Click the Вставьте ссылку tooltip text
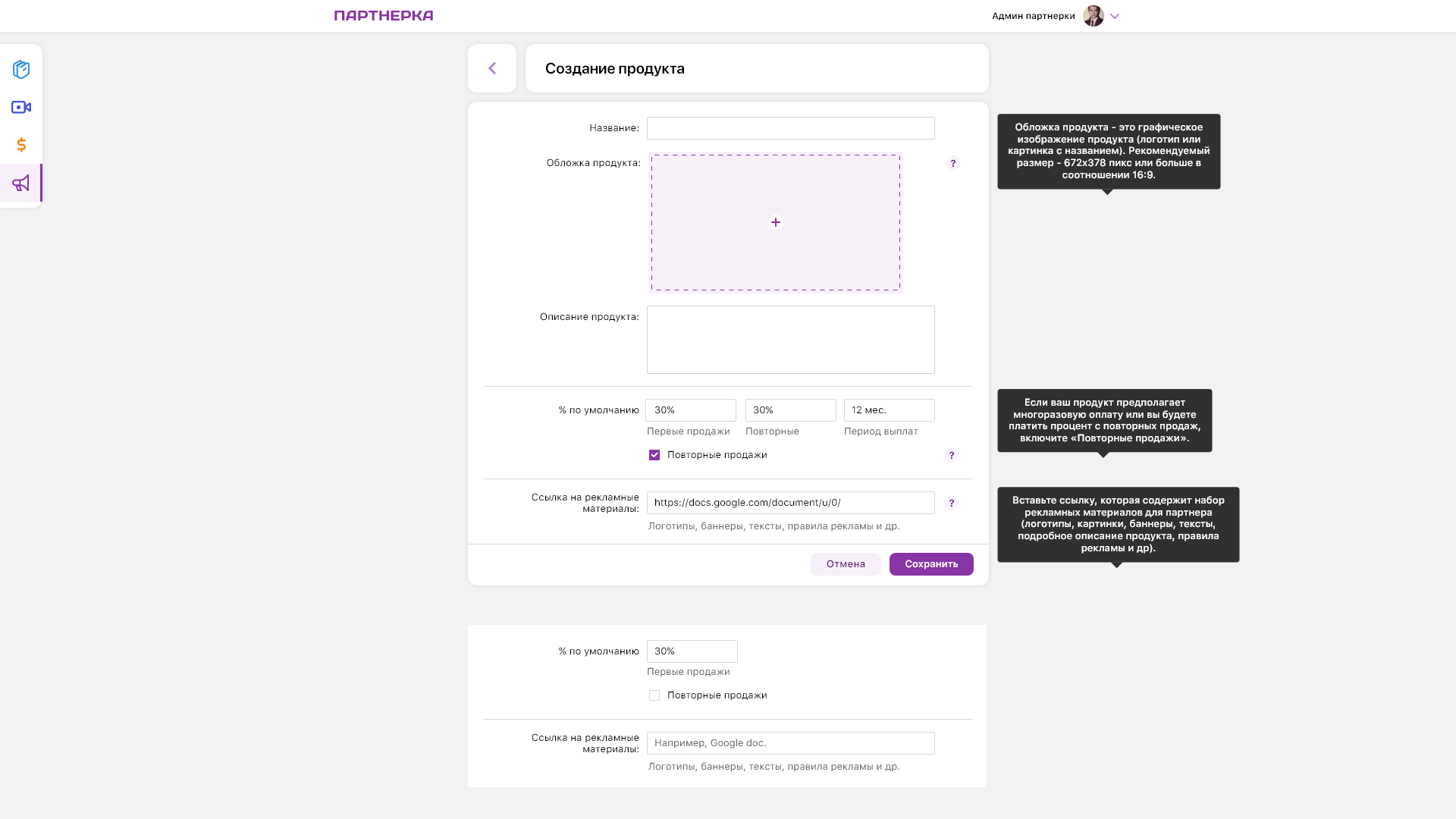Image resolution: width=1456 pixels, height=819 pixels. pos(1118,524)
